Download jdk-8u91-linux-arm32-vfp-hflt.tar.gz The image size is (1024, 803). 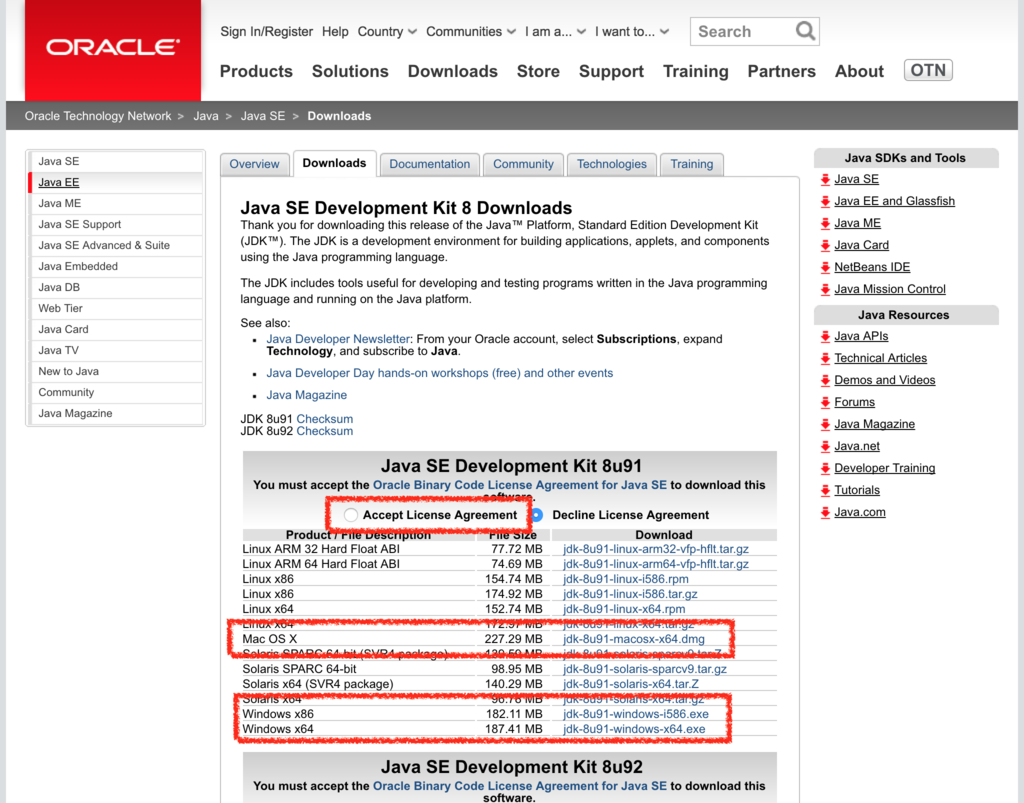pyautogui.click(x=656, y=549)
